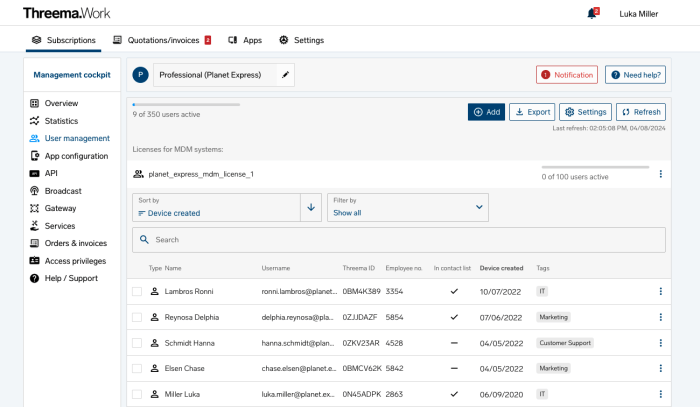
Task: Click the 9 of 350 users progress bar
Action: coord(186,105)
